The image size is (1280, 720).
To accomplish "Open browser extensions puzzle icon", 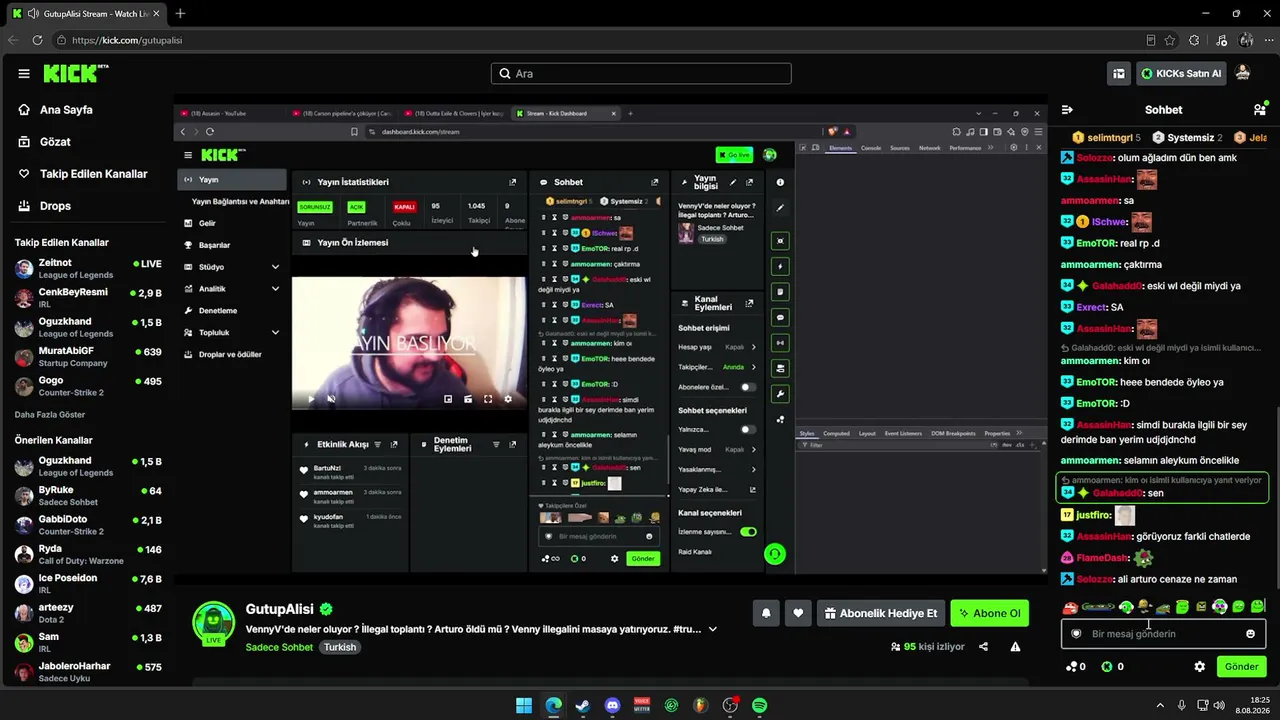I will click(x=1194, y=40).
